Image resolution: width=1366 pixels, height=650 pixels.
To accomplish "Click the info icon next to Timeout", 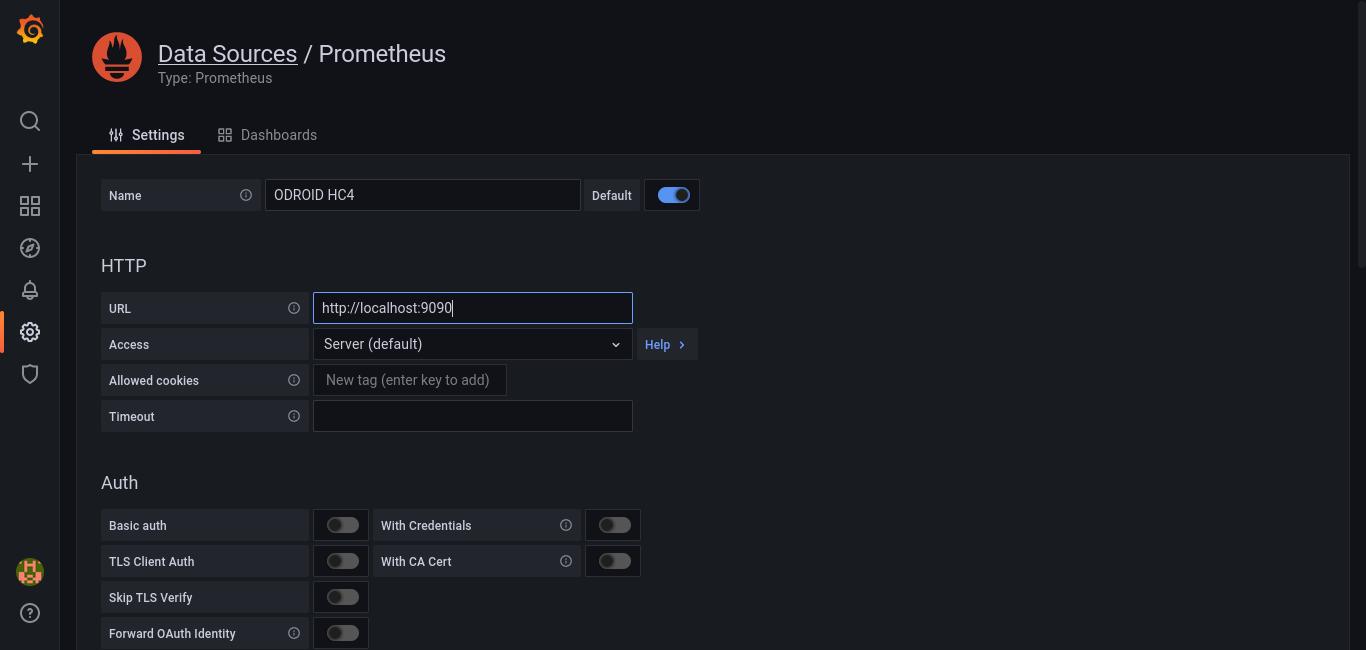I will (x=294, y=416).
